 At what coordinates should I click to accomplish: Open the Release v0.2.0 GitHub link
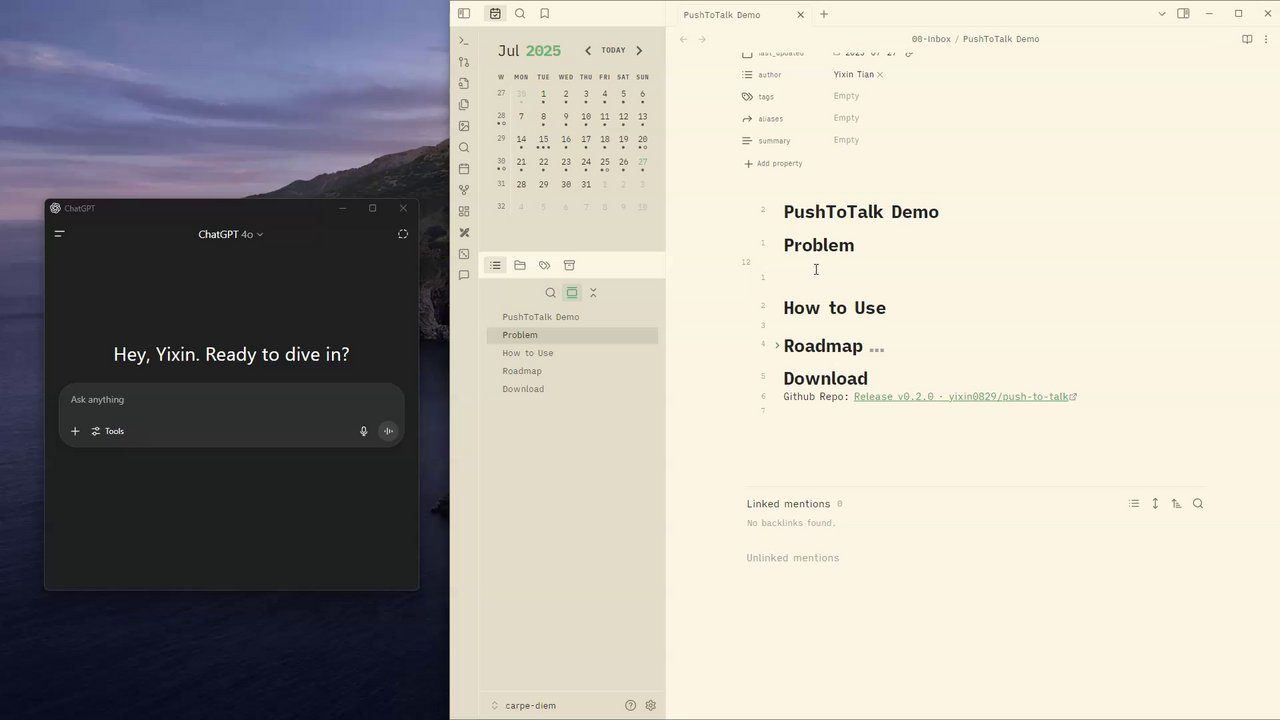tap(961, 397)
